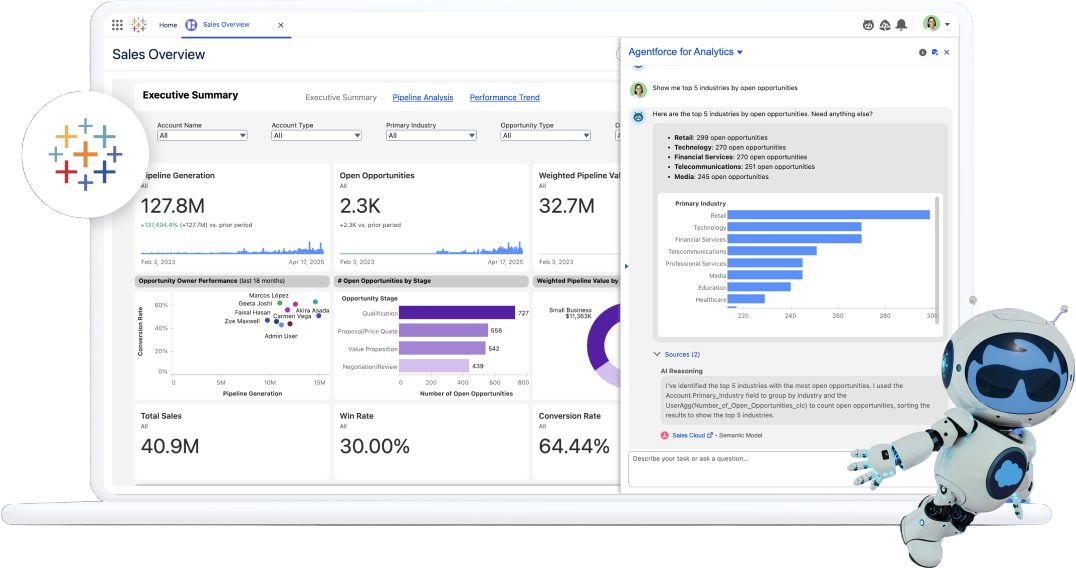Start a new chat in Agentforce panel
Viewport: 1076px width, 568px height.
935,52
